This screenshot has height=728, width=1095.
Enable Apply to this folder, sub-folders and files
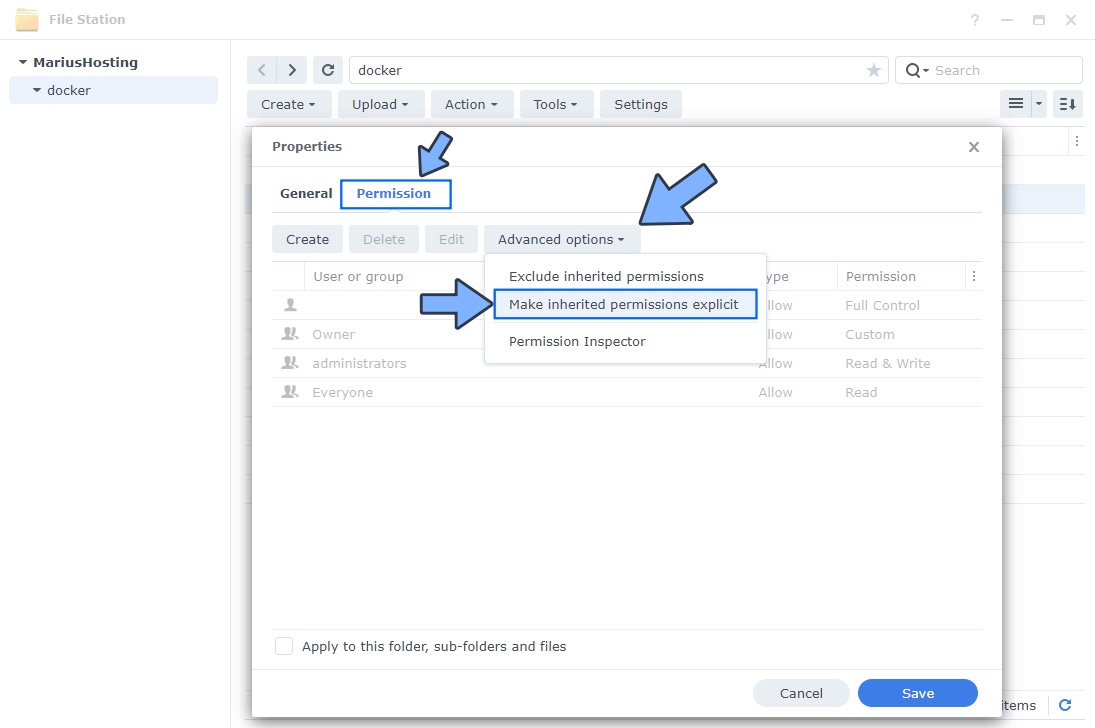(283, 645)
